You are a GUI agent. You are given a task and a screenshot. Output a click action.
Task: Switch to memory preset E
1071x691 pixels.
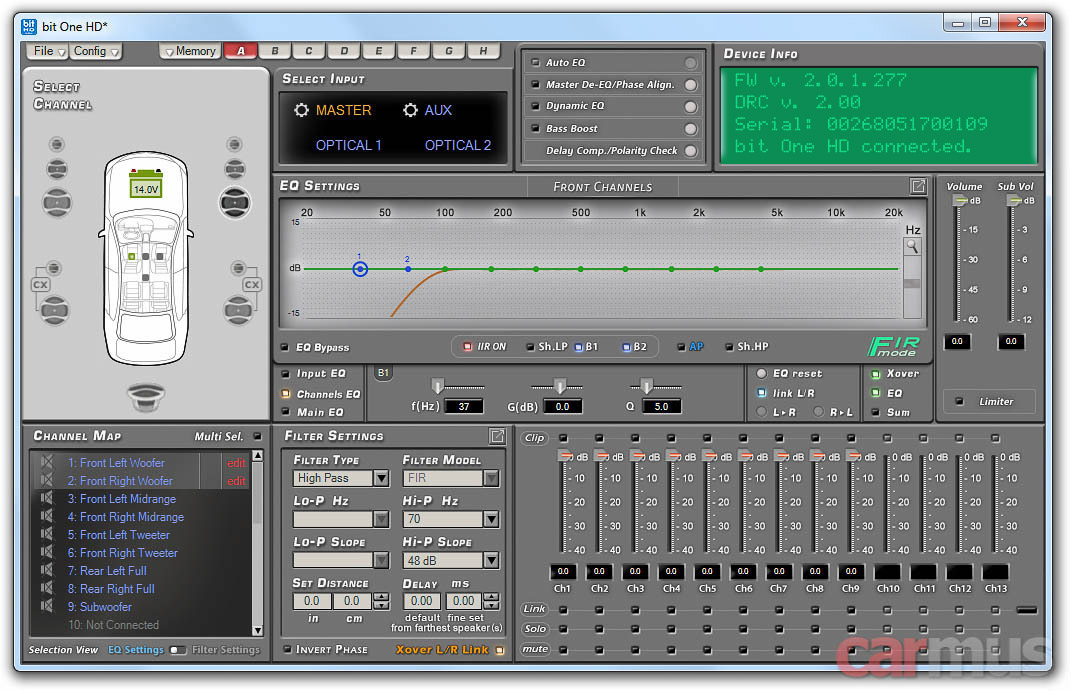[379, 51]
